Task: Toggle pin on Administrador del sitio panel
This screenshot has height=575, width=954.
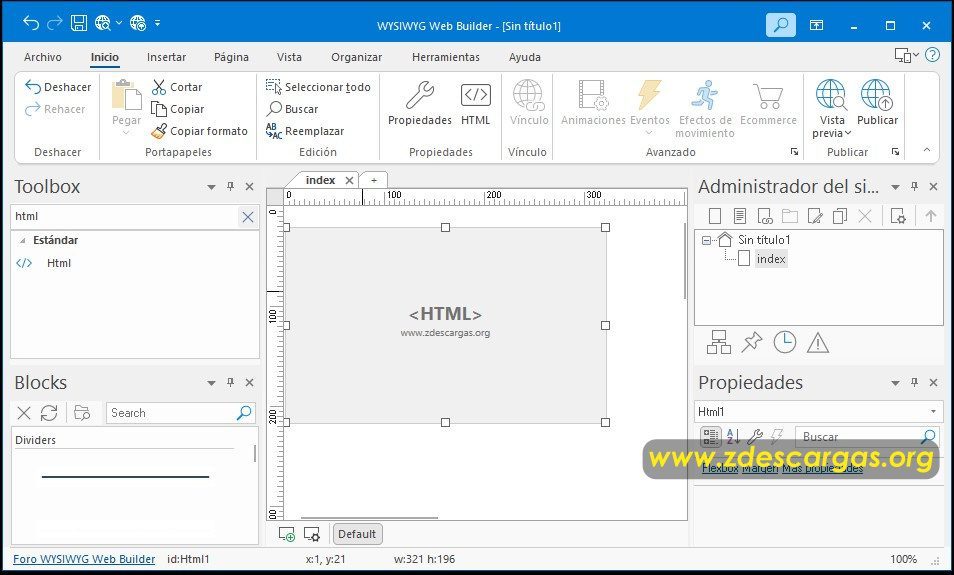Action: tap(914, 187)
